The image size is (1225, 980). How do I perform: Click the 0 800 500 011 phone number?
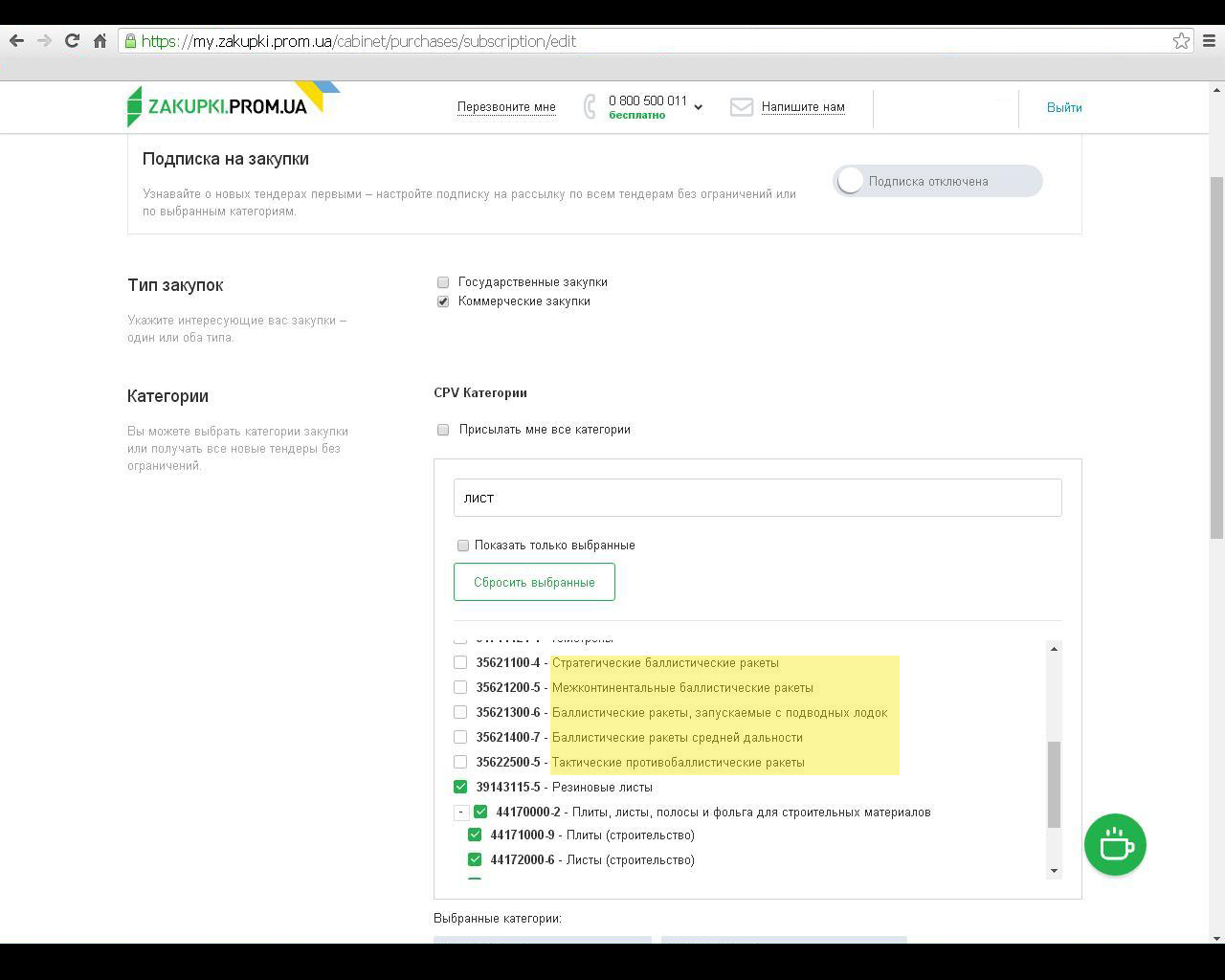click(648, 100)
